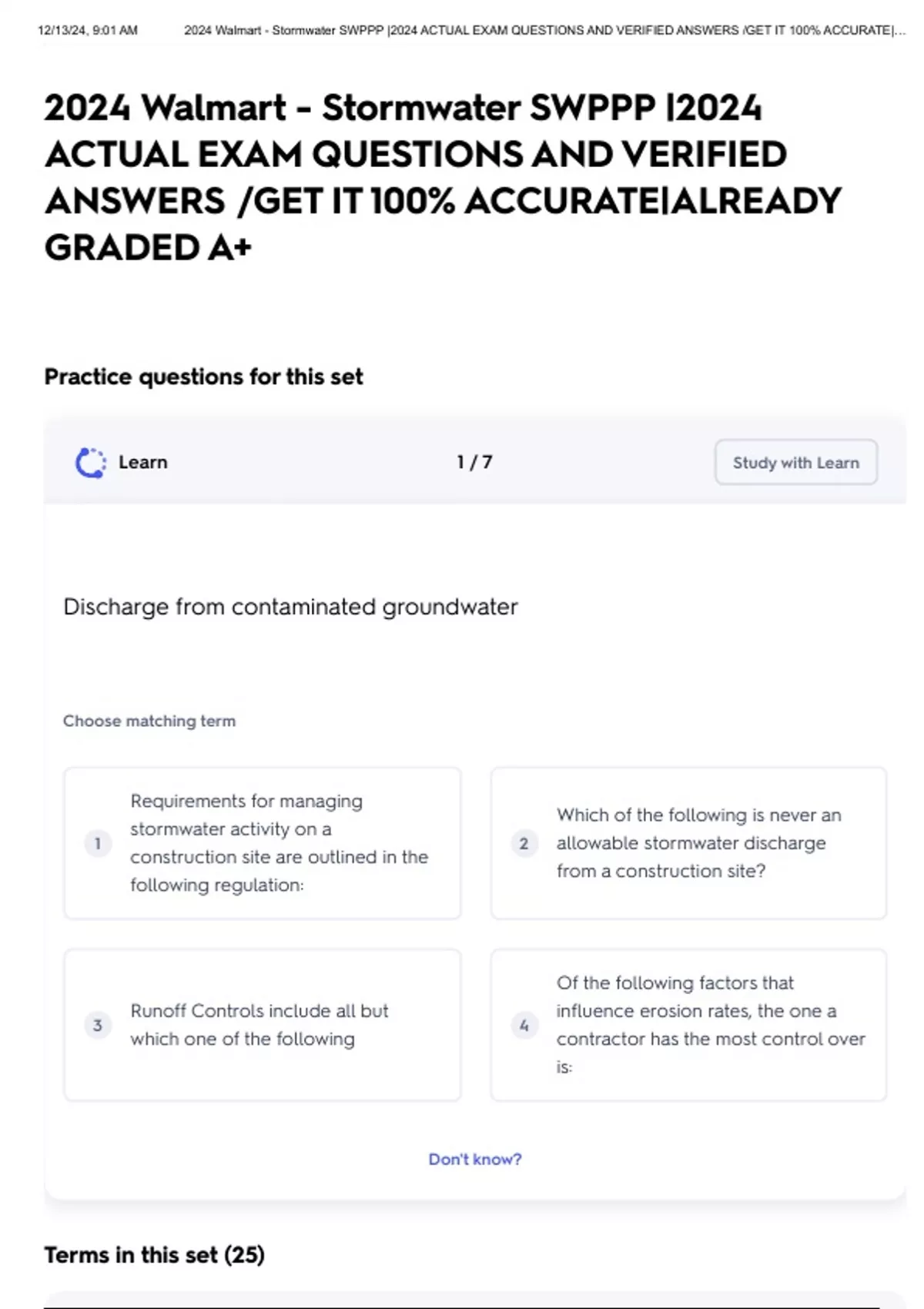Click the numbered badge on the erosion factors card
The image size is (924, 1309).
point(524,1025)
